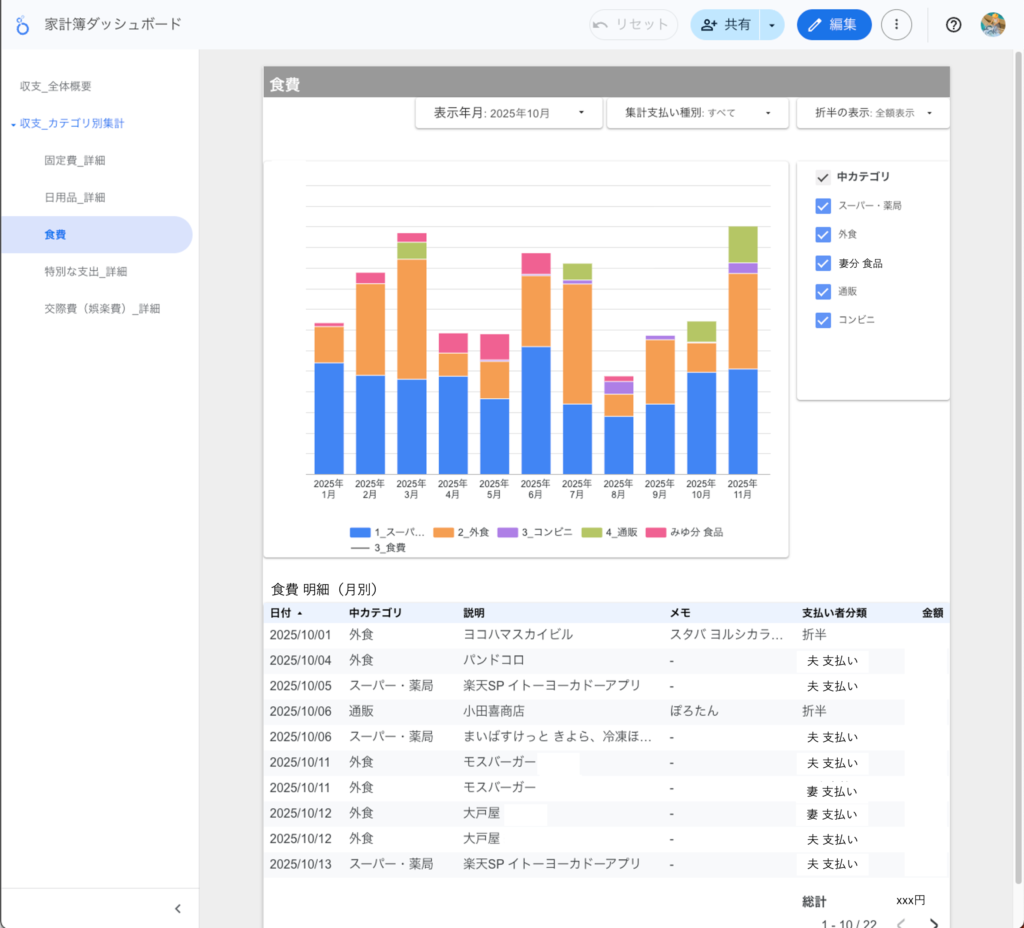
Task: Disable the コンビニ checkbox filter
Action: coord(823,321)
